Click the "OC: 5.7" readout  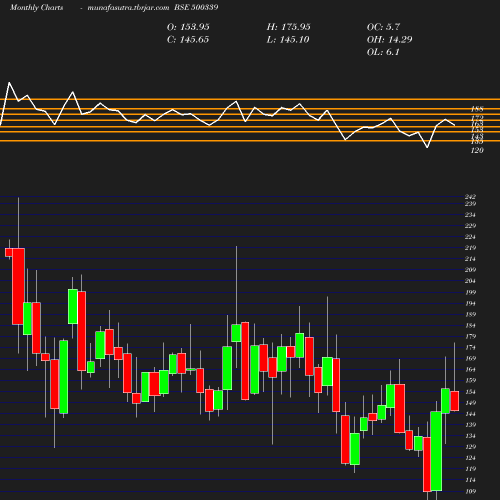pyautogui.click(x=383, y=27)
